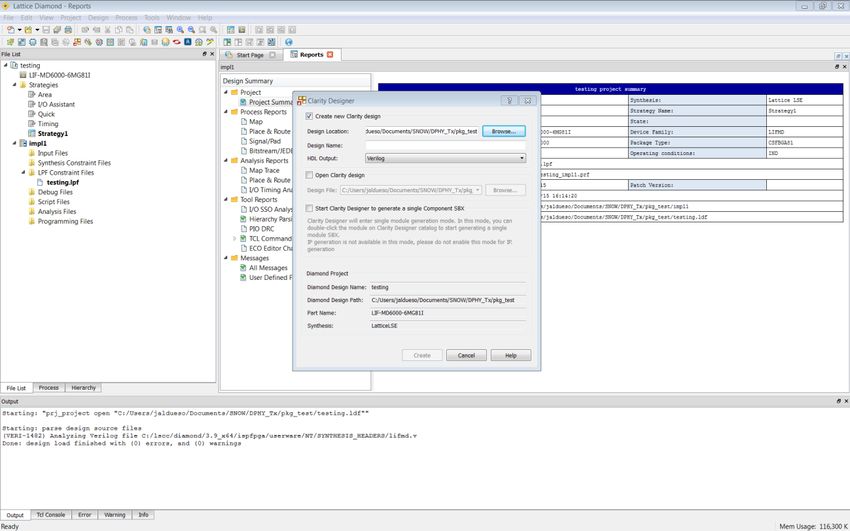Switch to the Hierarchy tab

click(83, 388)
